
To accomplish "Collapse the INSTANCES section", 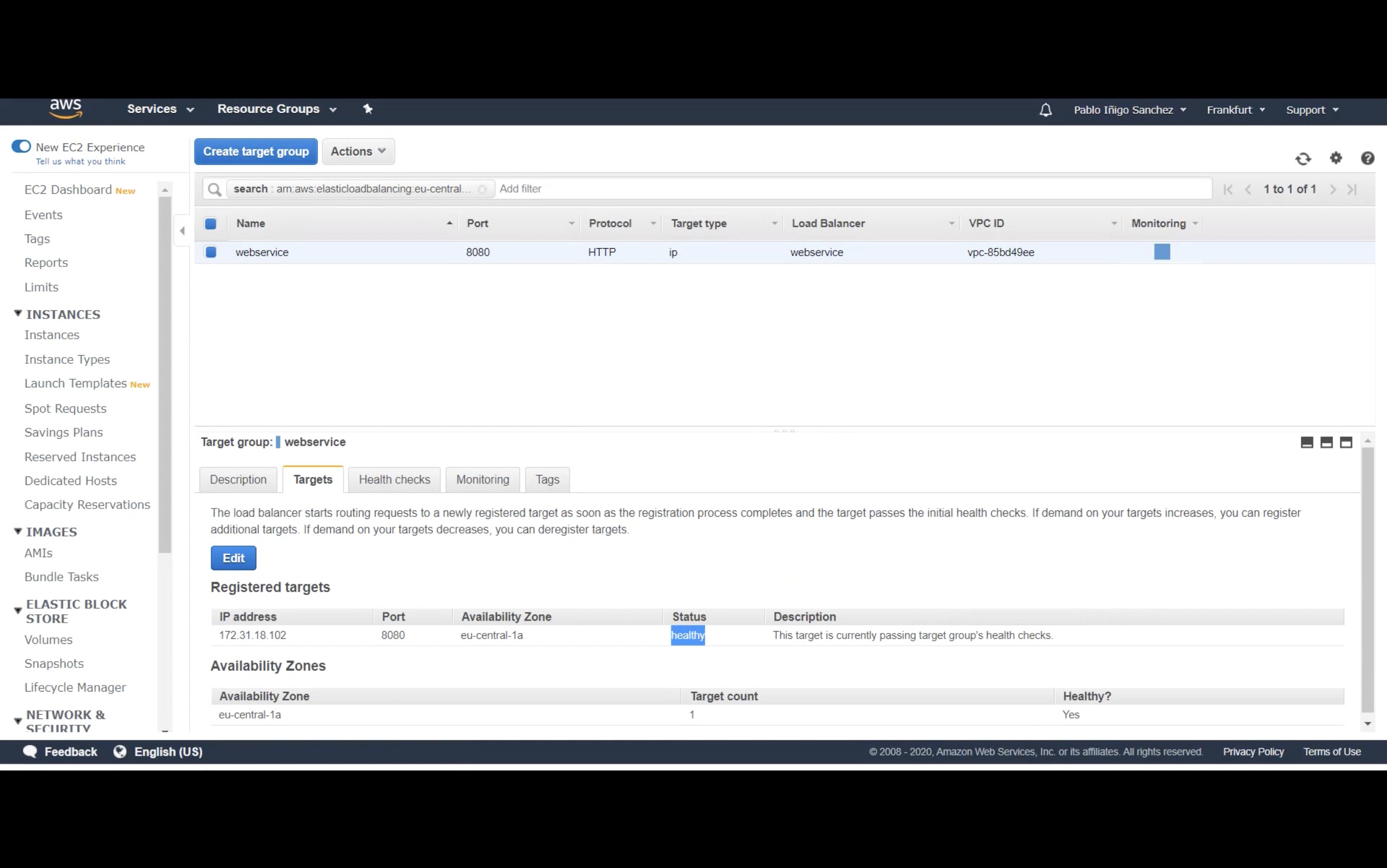I will pos(18,313).
